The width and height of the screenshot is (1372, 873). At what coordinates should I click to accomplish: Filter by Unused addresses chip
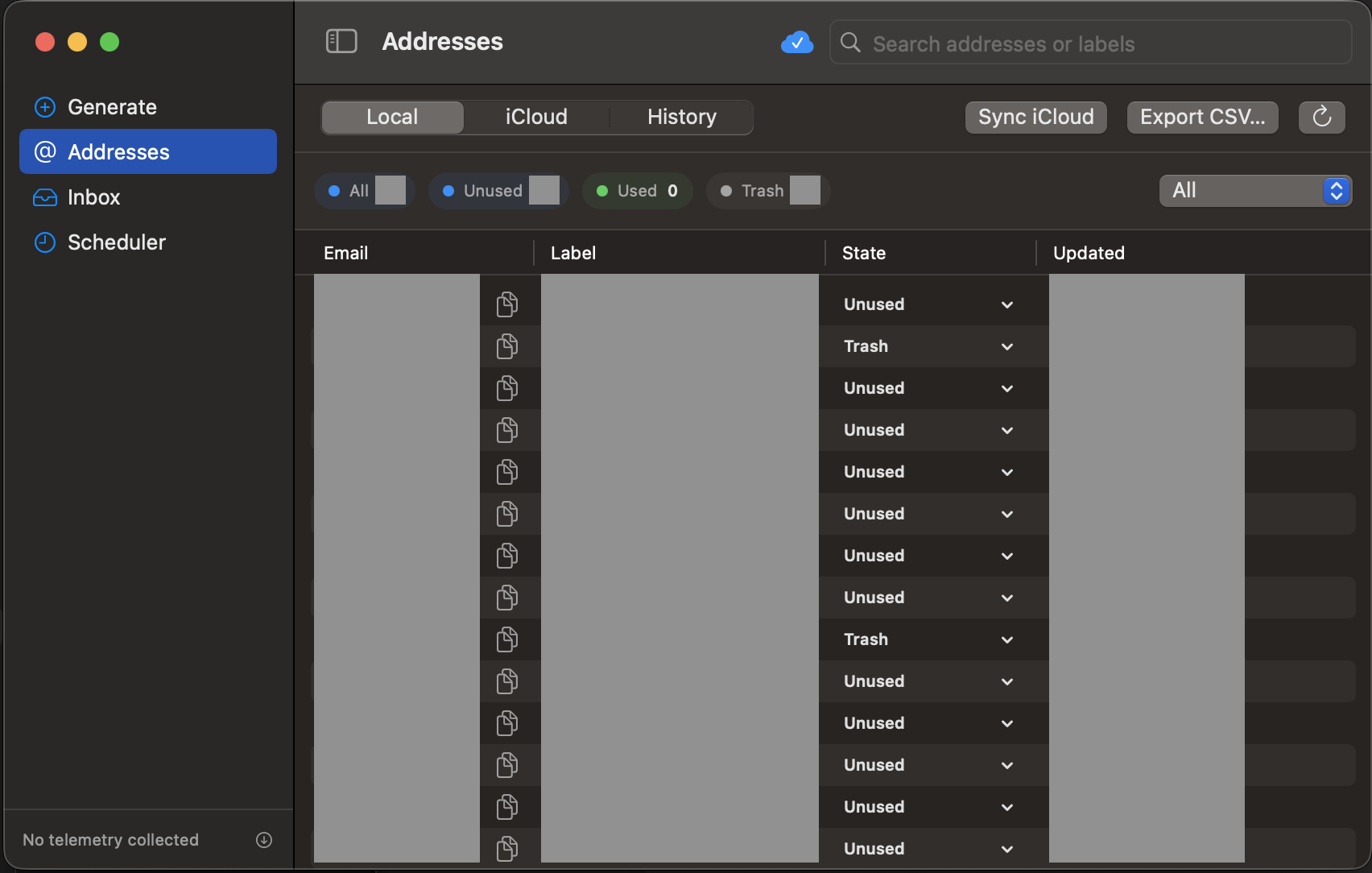pos(498,191)
